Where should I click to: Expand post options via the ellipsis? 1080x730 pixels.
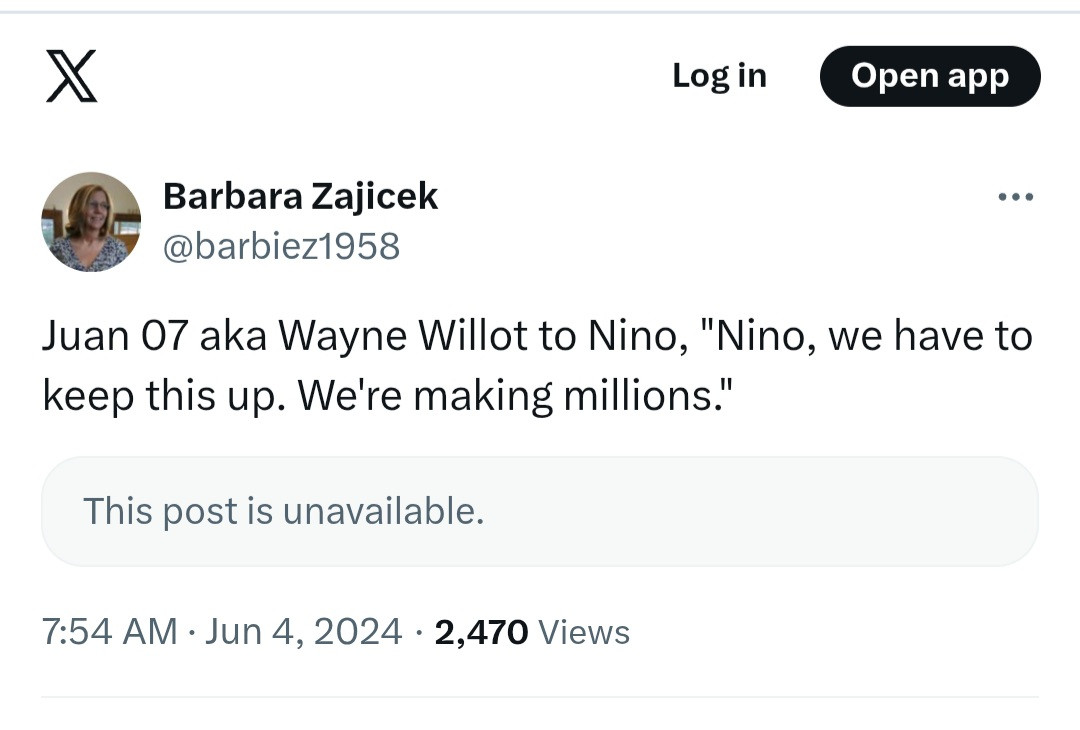point(1016,197)
